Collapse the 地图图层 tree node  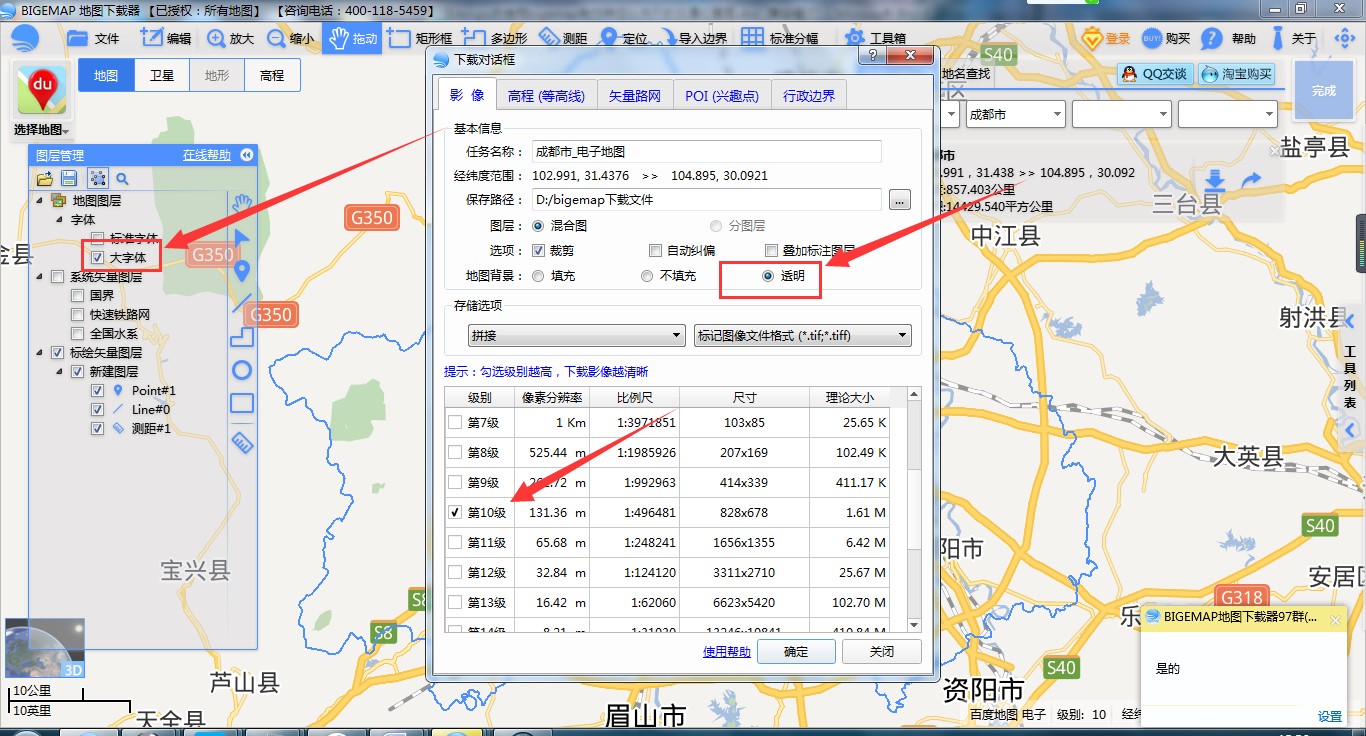click(x=40, y=200)
